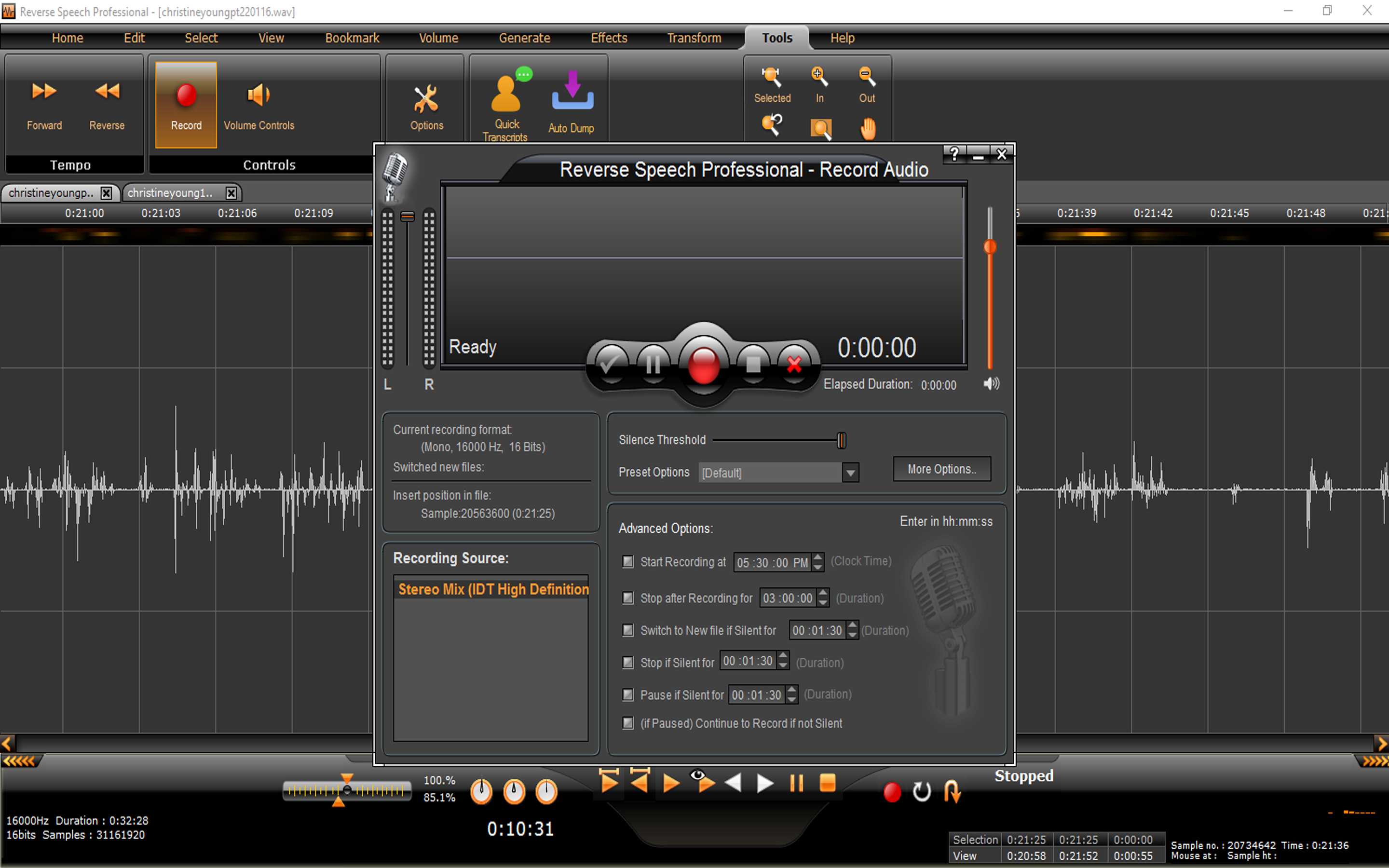Click red record dot on main transport
The height and width of the screenshot is (868, 1389).
pos(892,792)
